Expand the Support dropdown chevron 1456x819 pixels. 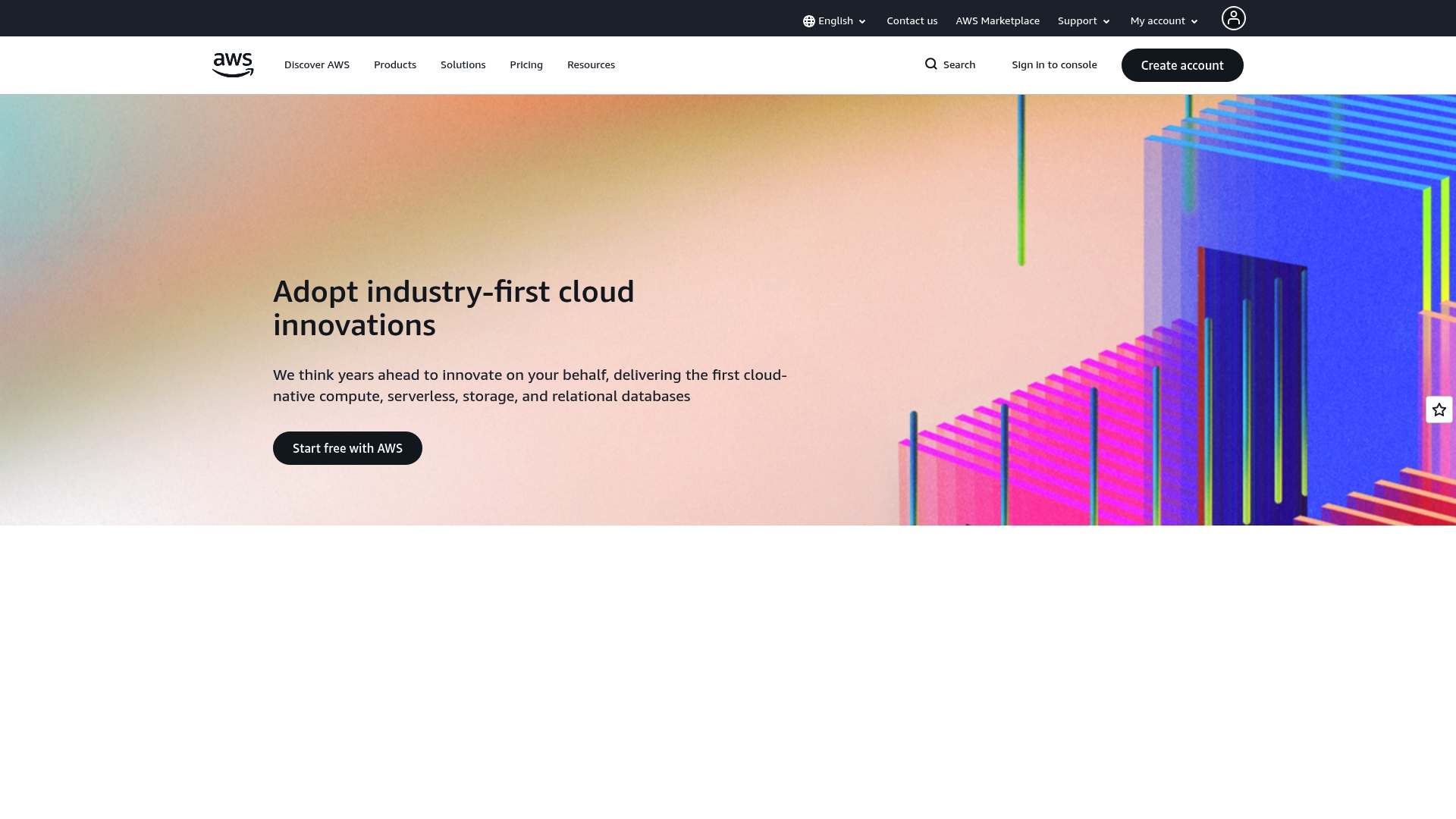click(x=1106, y=22)
